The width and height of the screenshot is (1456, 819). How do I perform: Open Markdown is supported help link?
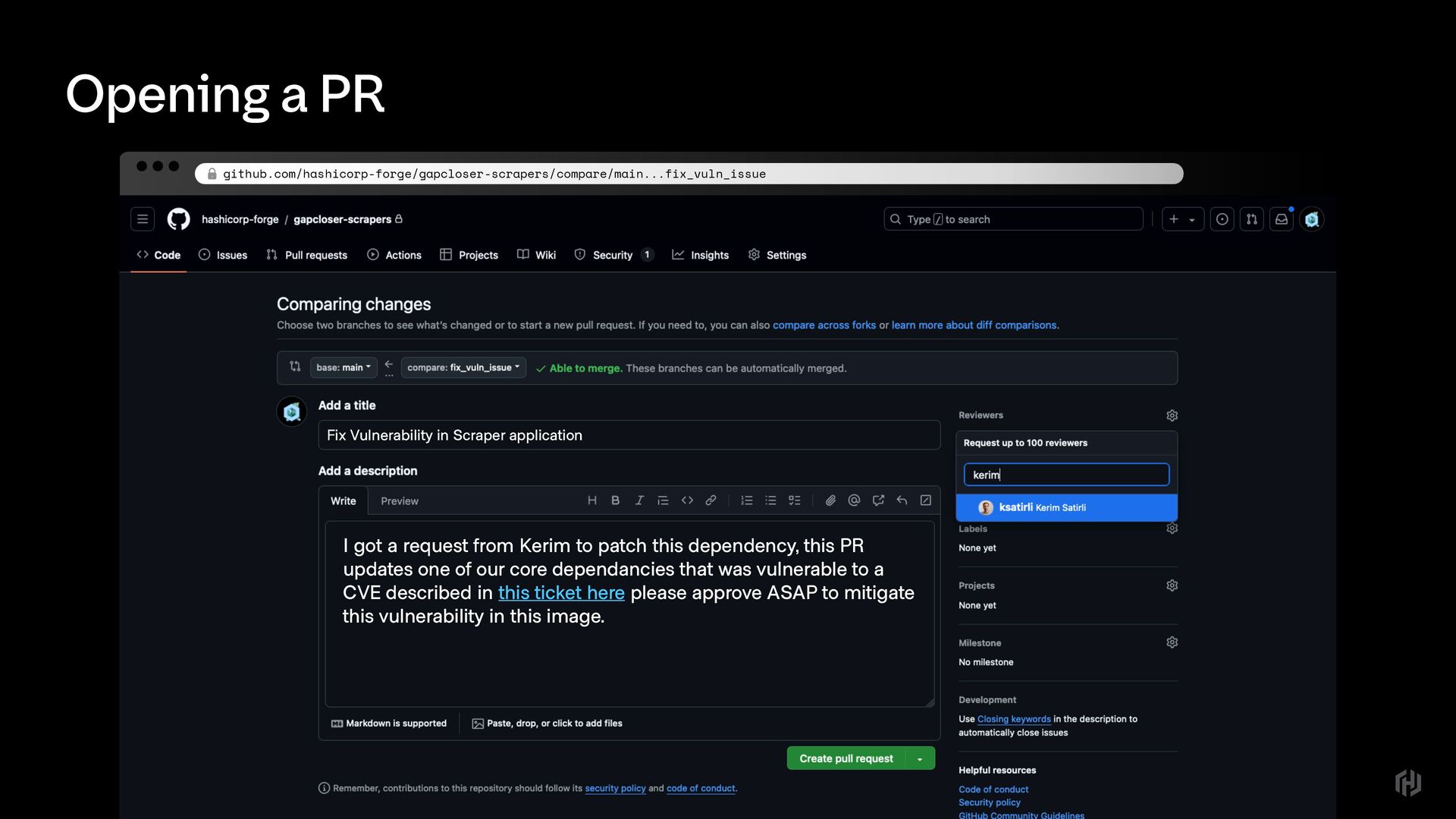[389, 723]
